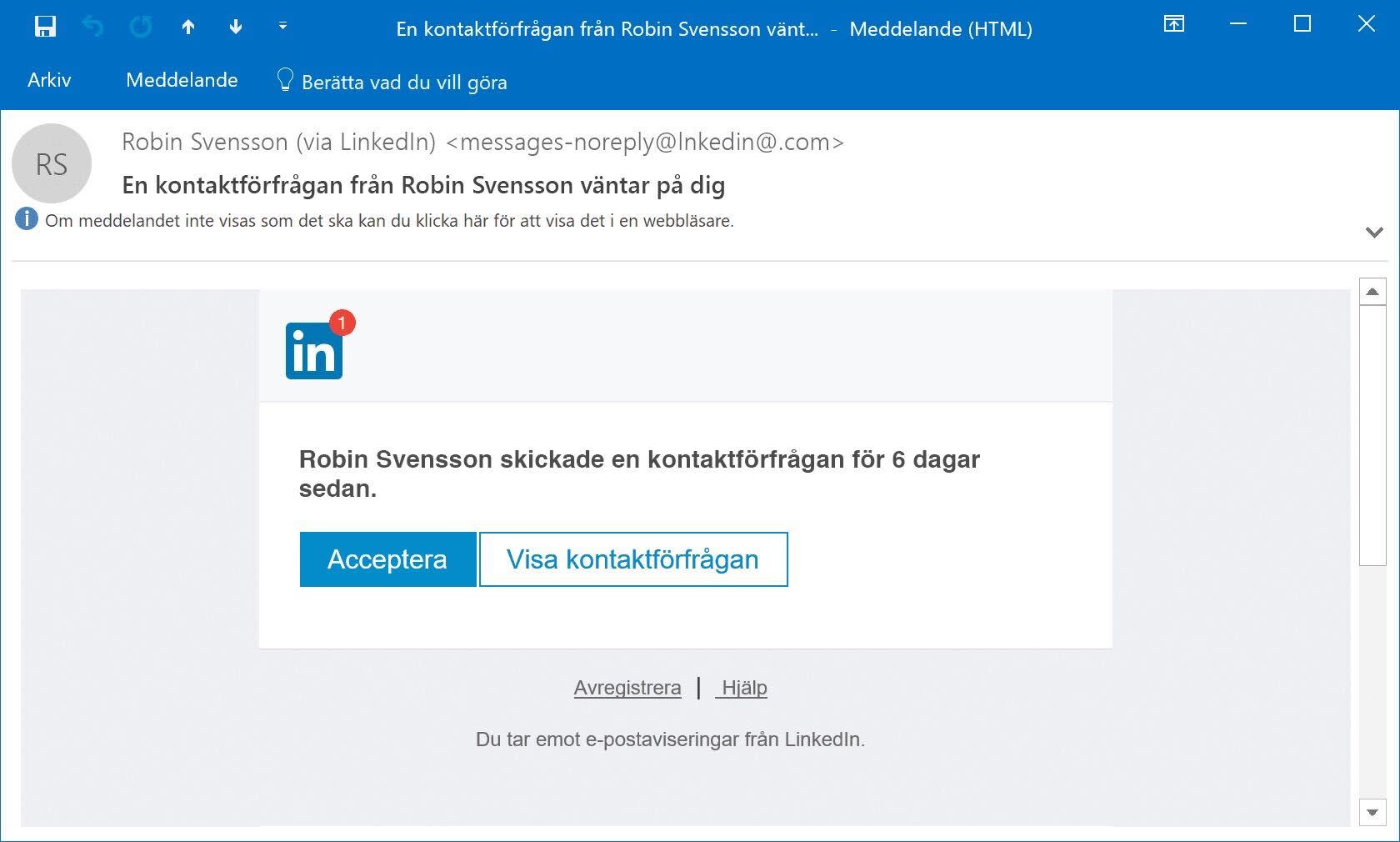This screenshot has width=1400, height=842.
Task: Click the Undo arrow icon
Action: [92, 27]
